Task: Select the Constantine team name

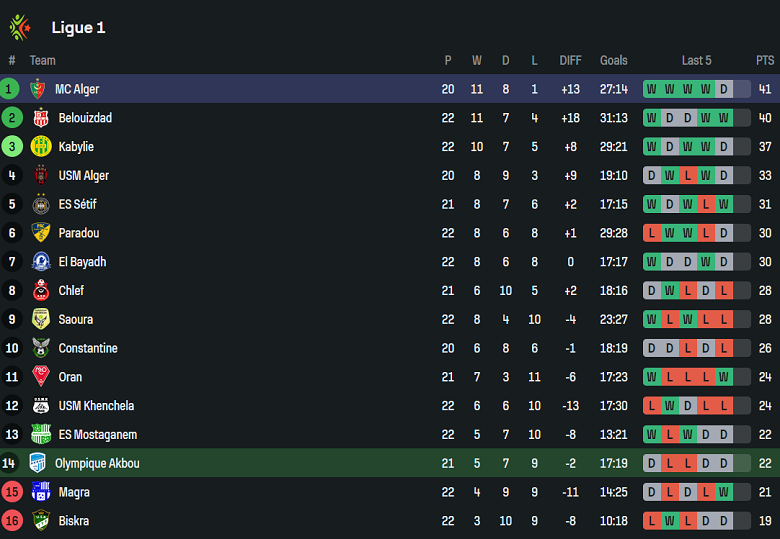Action: 88,348
